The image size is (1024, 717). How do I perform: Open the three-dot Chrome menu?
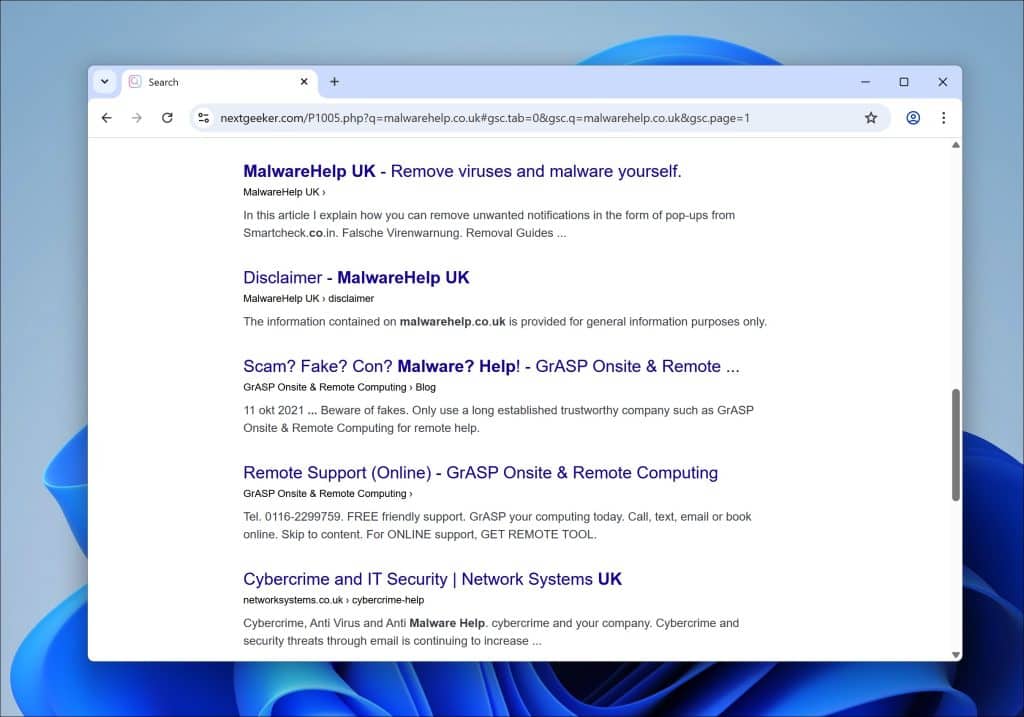[944, 117]
